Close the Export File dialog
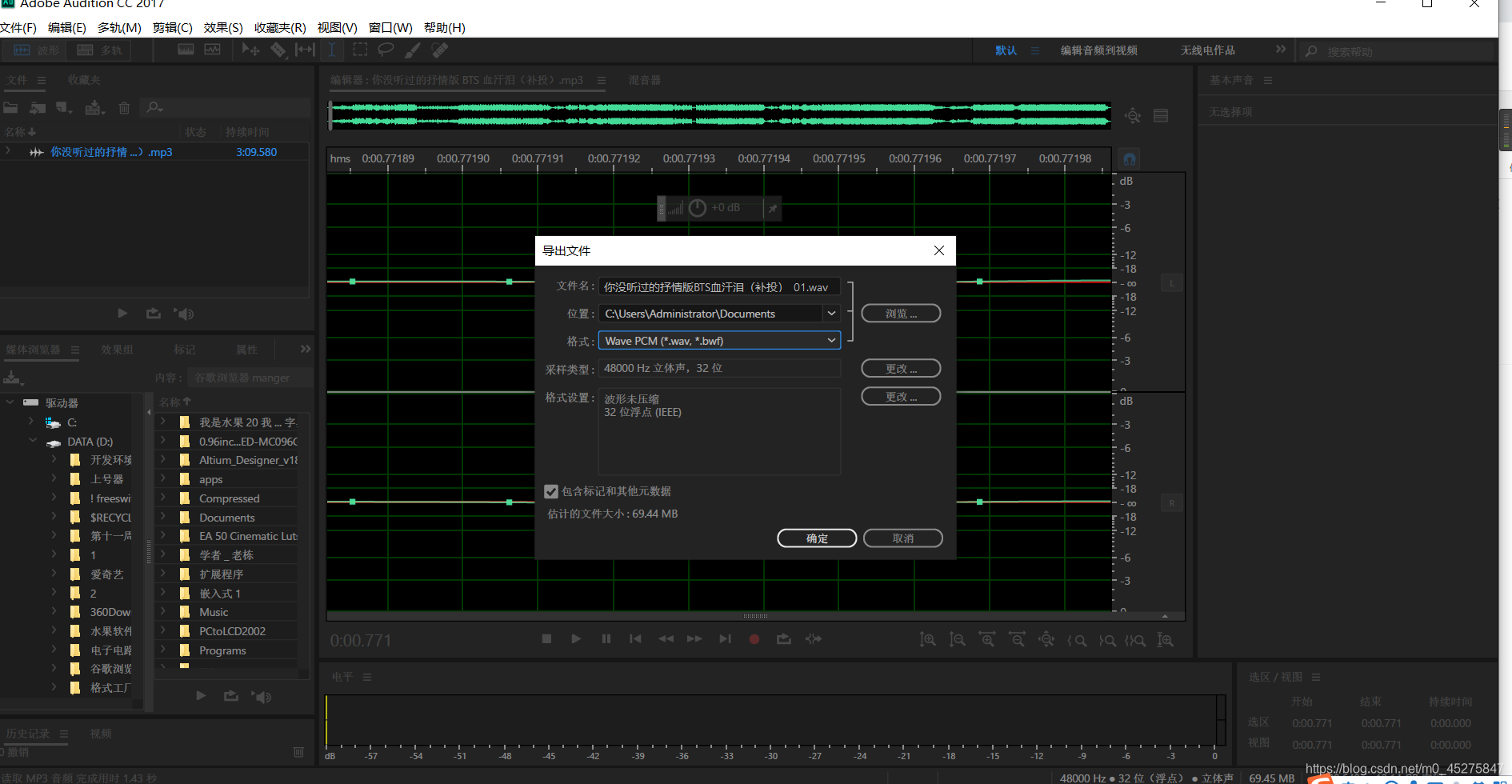Viewport: 1512px width, 784px height. pos(939,250)
